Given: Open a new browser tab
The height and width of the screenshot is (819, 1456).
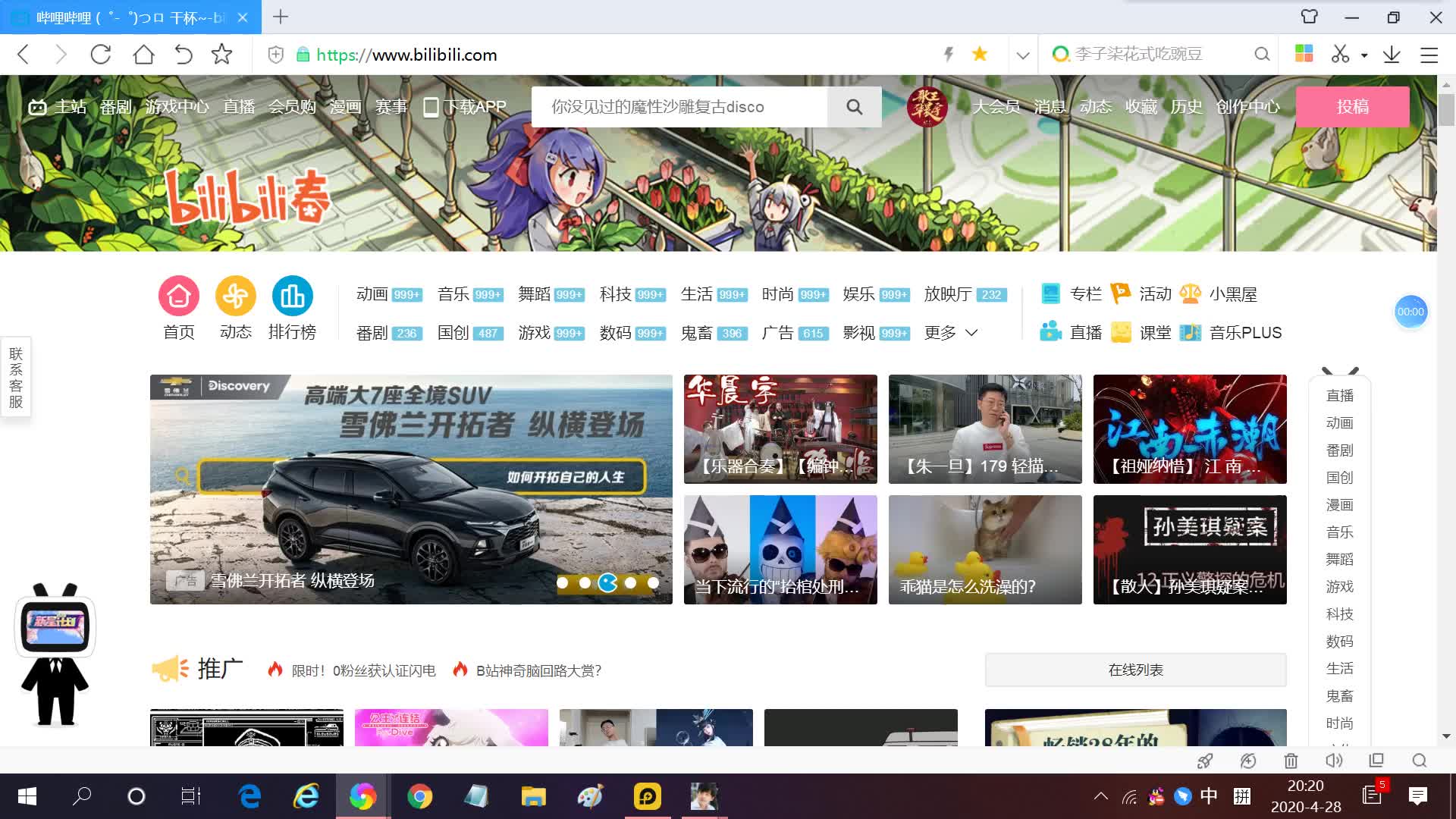Looking at the screenshot, I should 281,17.
